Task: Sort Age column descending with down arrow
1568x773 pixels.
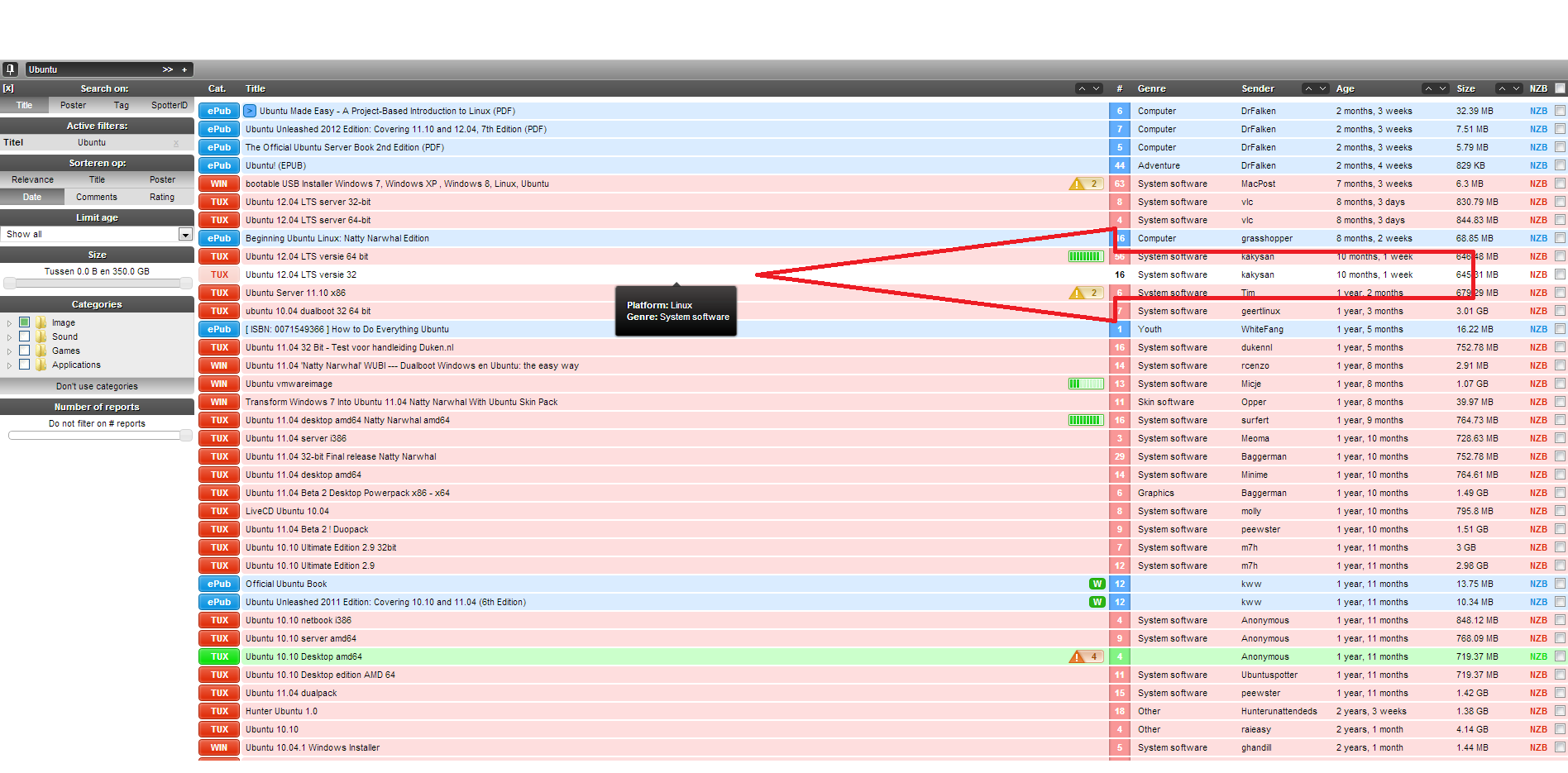Action: point(1443,88)
